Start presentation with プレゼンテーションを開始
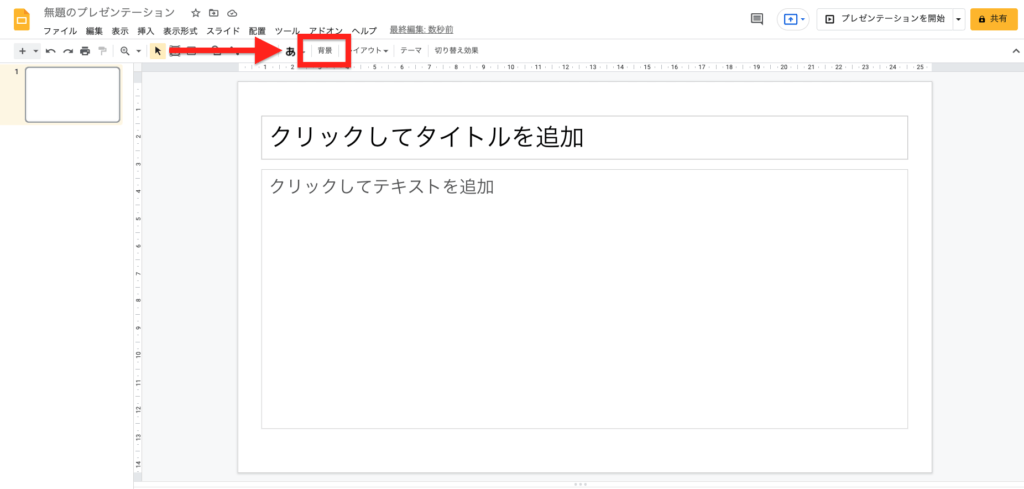 [884, 20]
